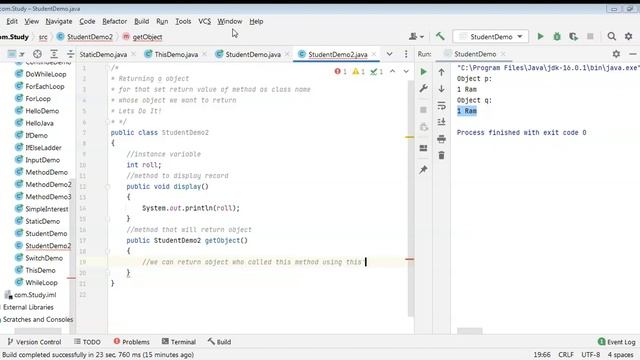
Task: Click the down arrow in the run console
Action: click(x=441, y=89)
